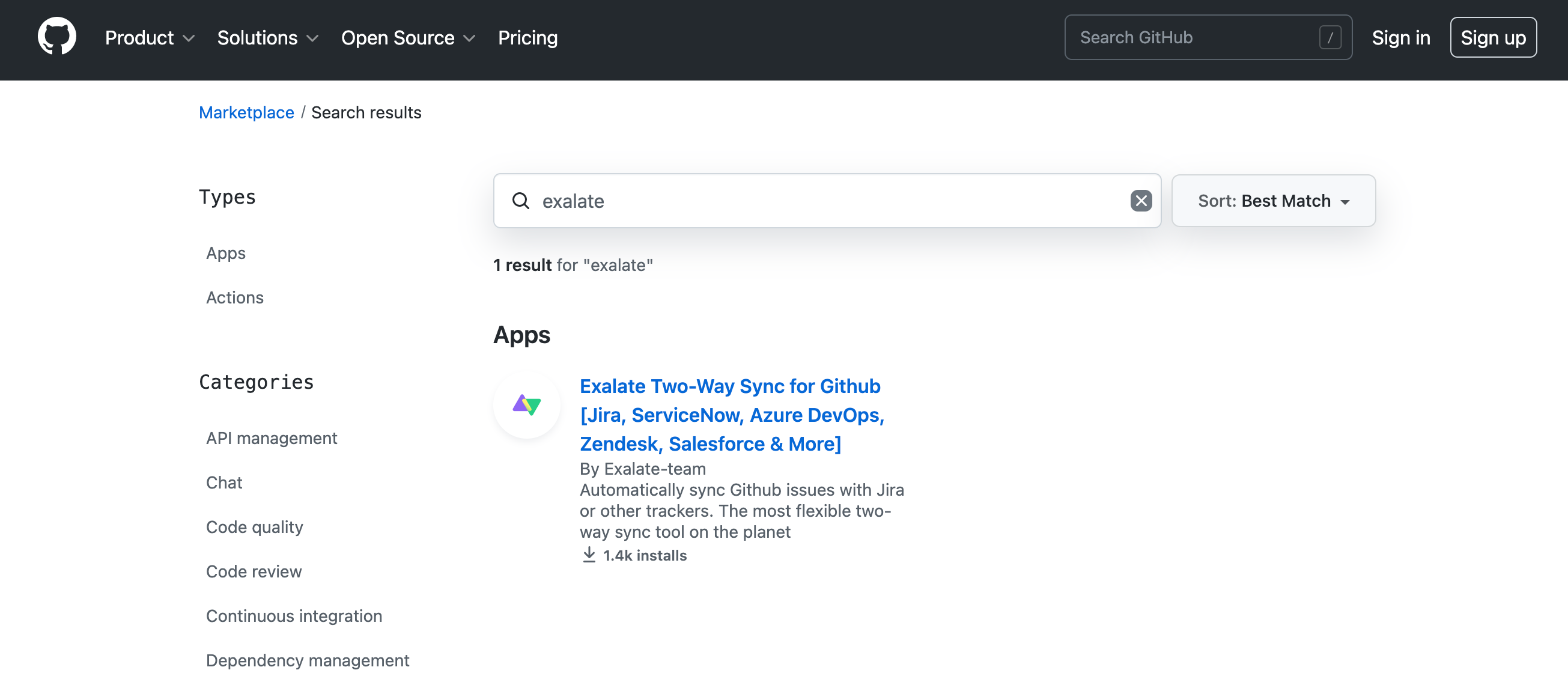Focus the Search GitHub input field
The width and height of the screenshot is (1568, 685).
[x=1193, y=38]
